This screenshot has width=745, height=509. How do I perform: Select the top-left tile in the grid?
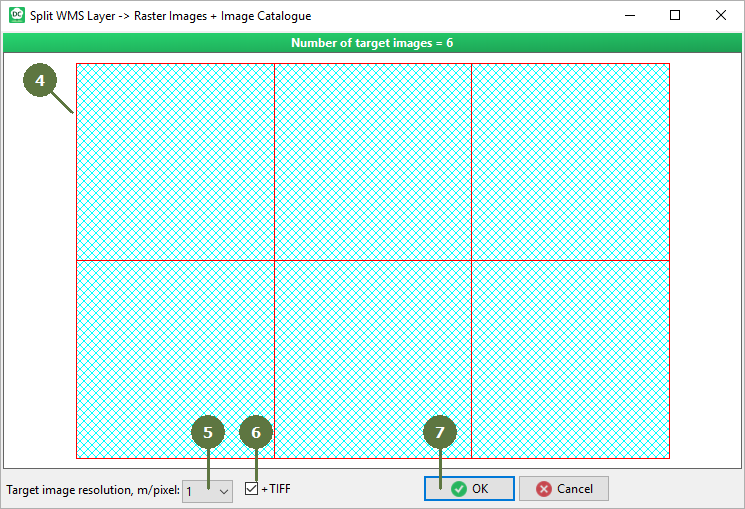tap(175, 162)
